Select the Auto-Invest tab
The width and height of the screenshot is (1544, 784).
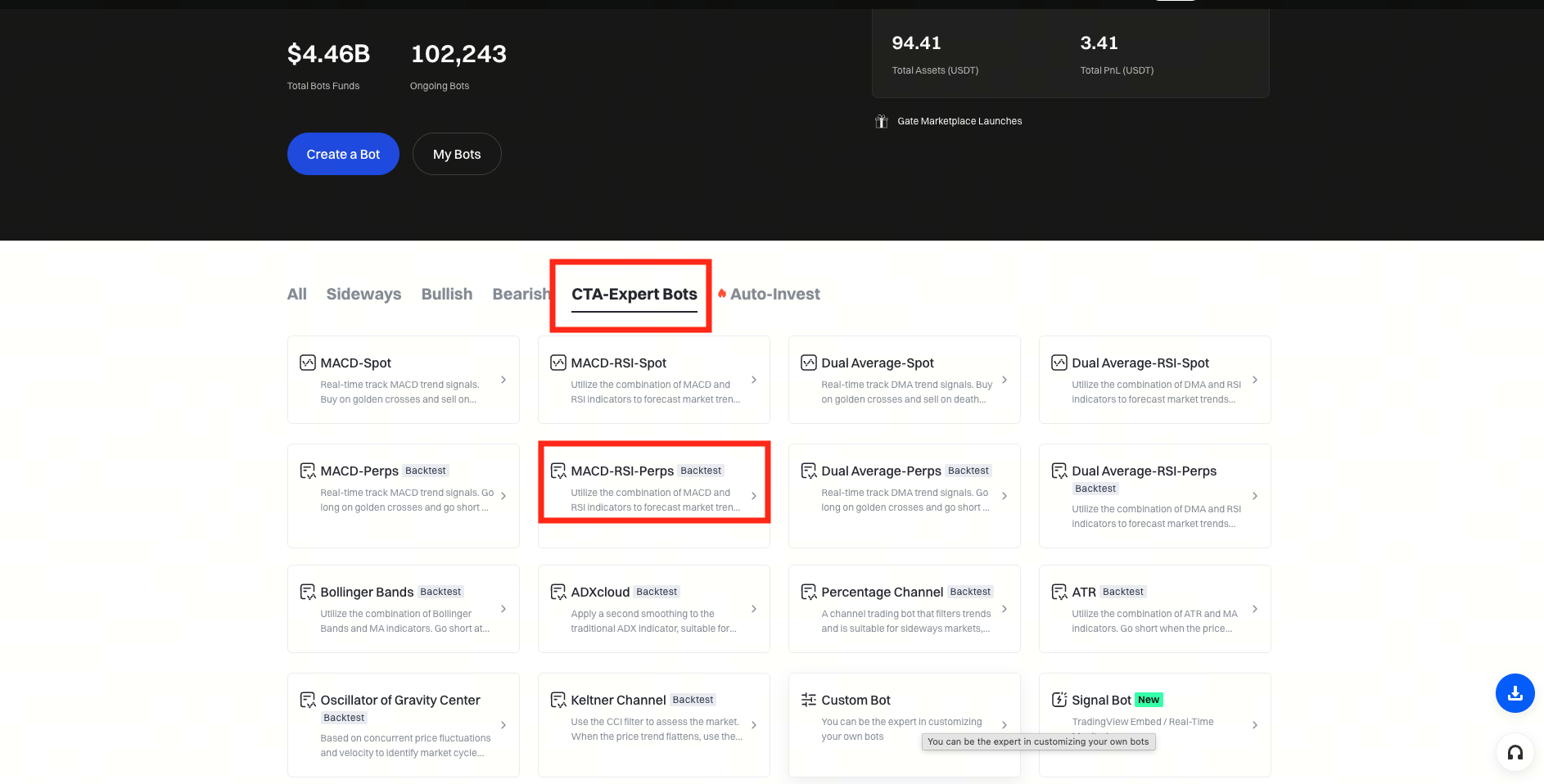pyautogui.click(x=774, y=294)
